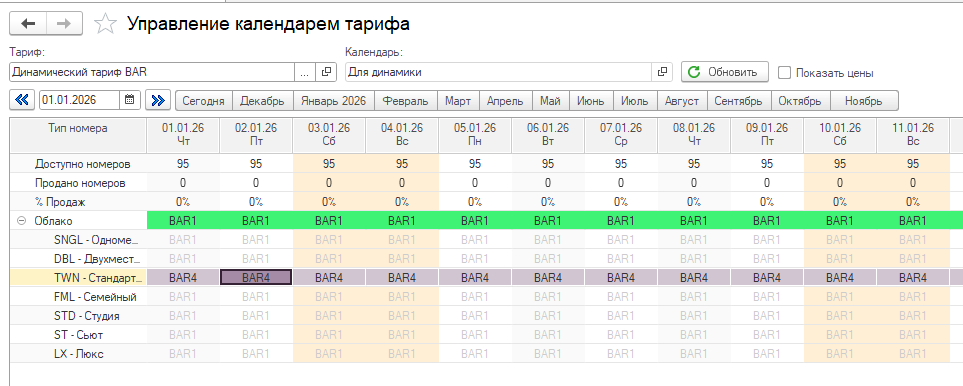Click the green Облако BAR1 cell for 01.01.26

pyautogui.click(x=182, y=221)
